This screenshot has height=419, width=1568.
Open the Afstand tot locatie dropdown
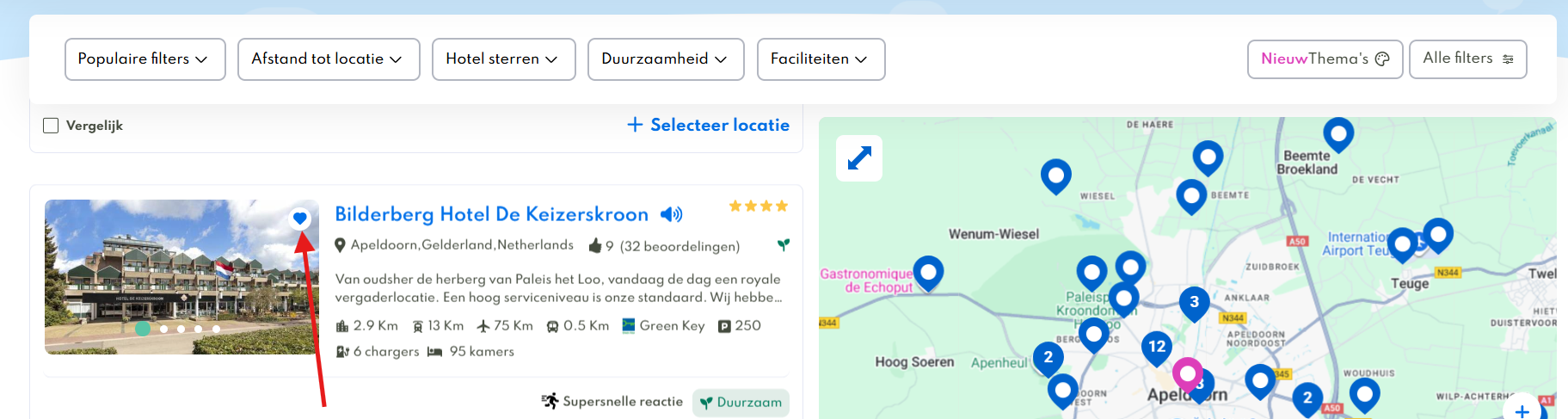(329, 59)
